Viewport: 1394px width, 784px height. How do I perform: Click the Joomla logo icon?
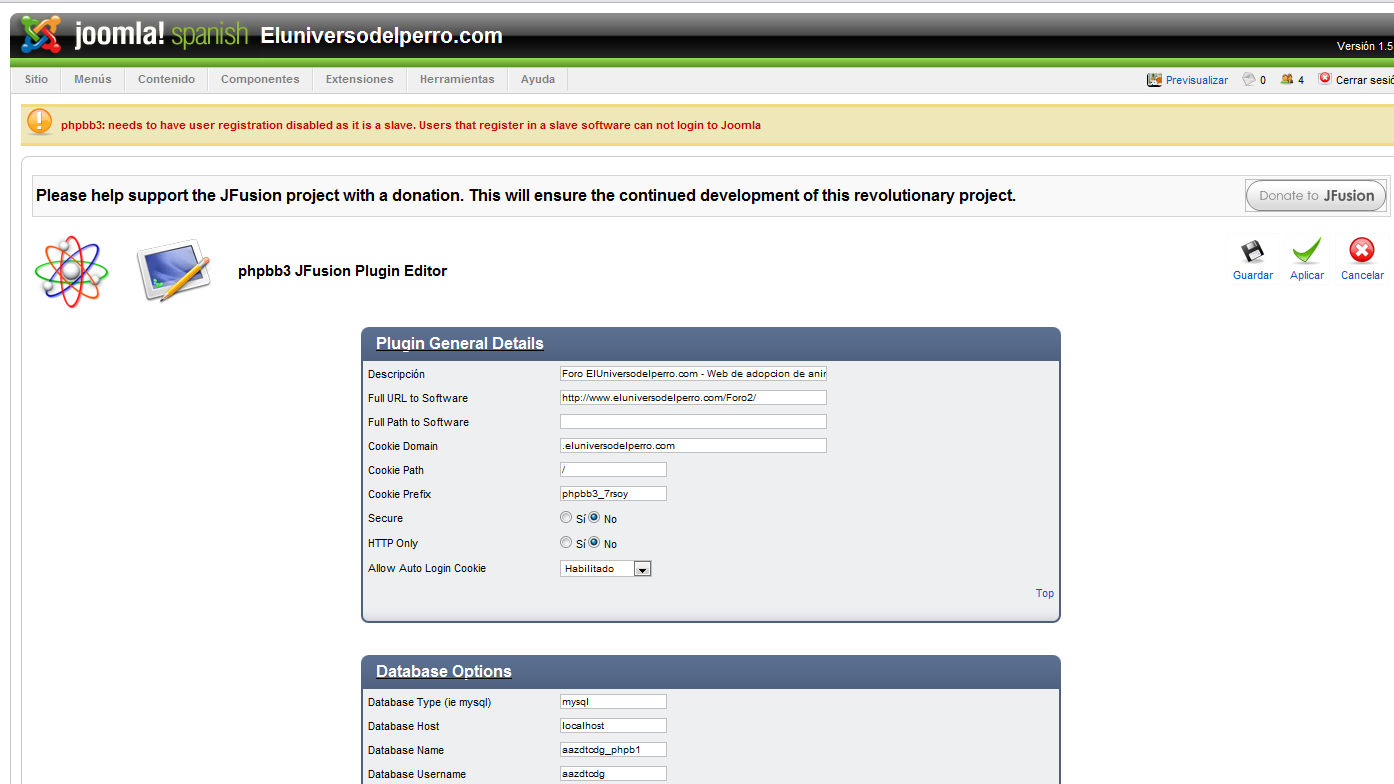[41, 35]
